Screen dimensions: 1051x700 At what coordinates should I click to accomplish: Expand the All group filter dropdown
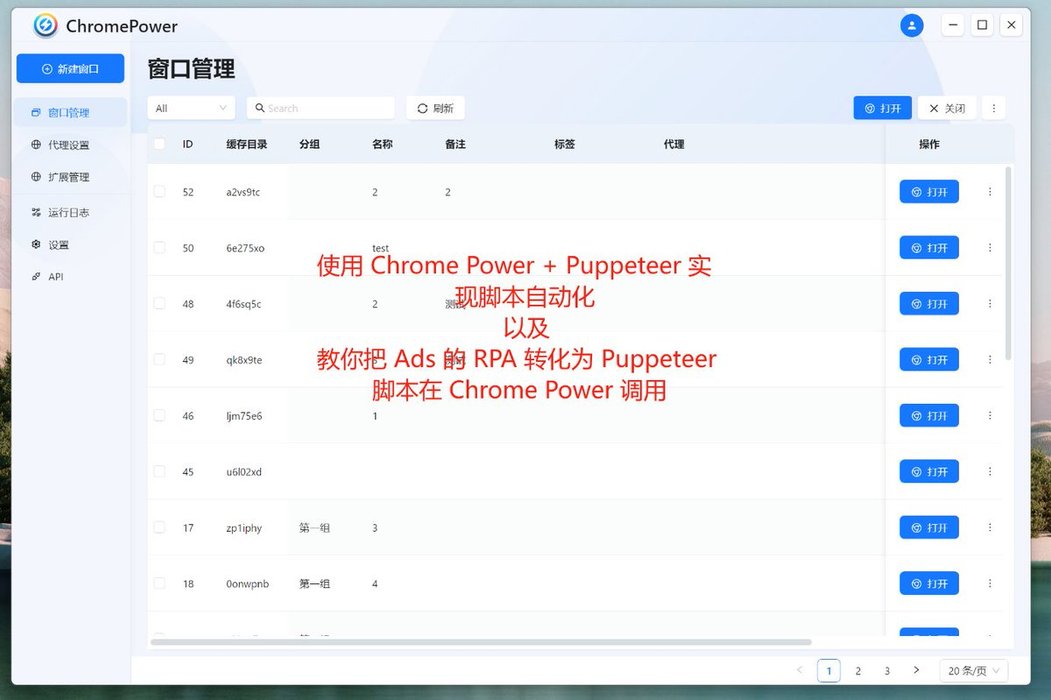191,108
